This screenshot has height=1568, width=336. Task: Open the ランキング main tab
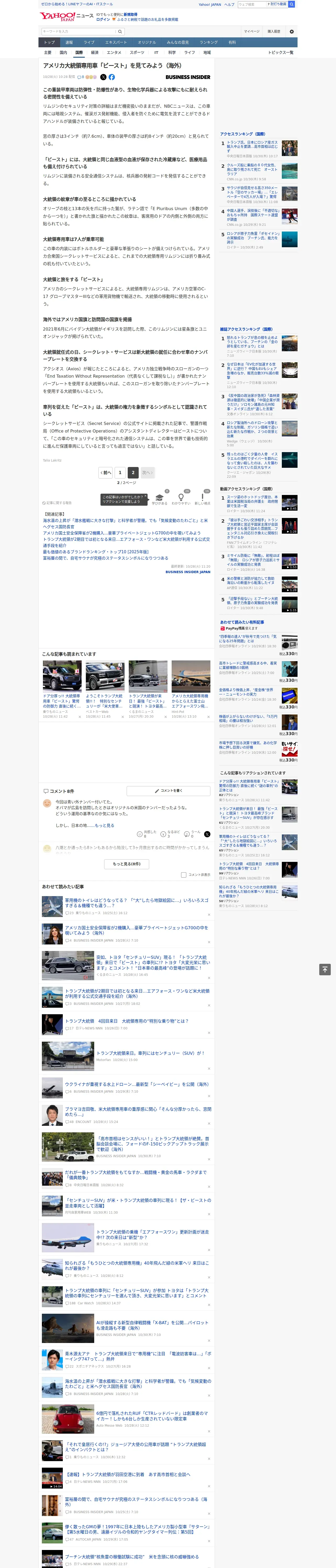(209, 43)
